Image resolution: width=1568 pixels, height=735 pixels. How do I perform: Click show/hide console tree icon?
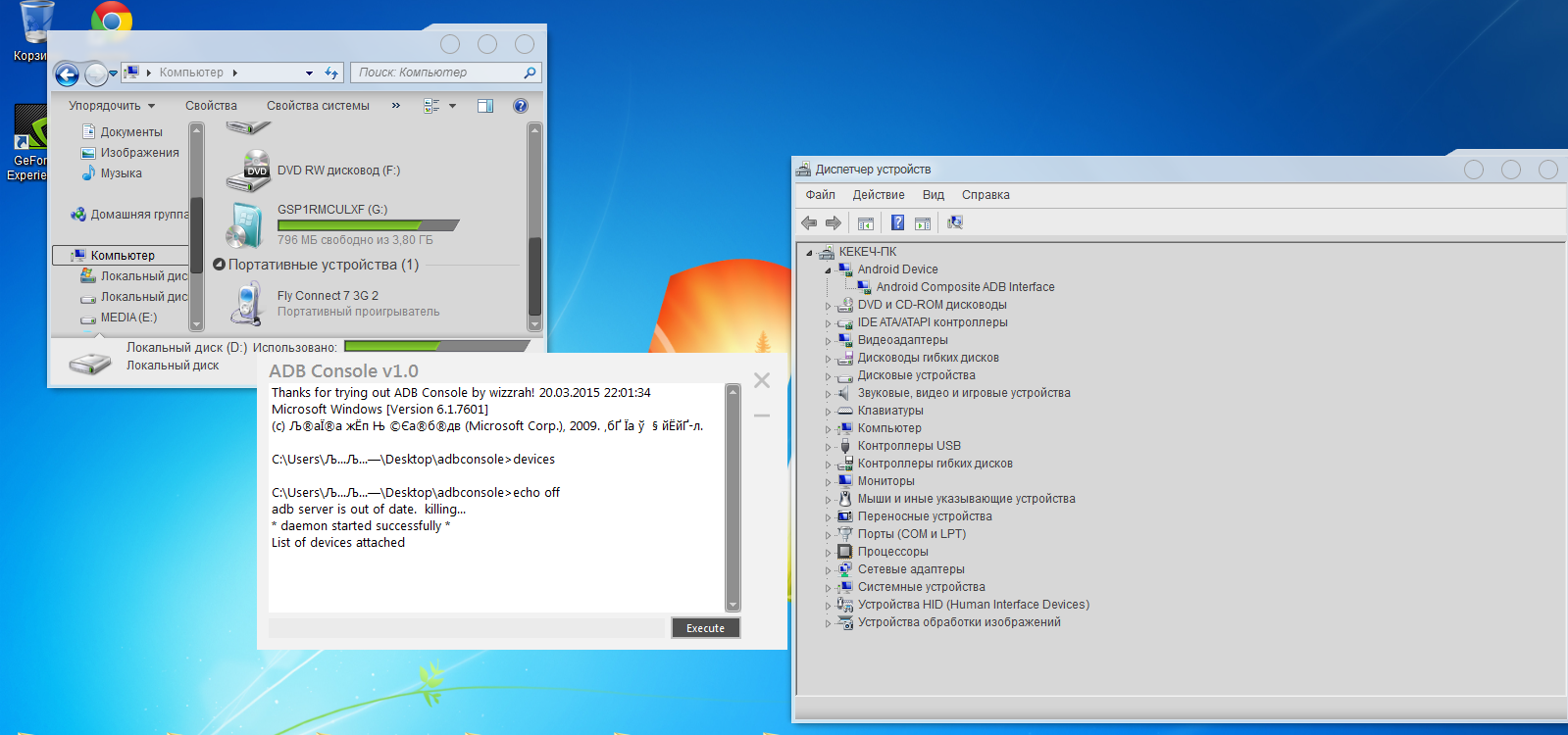(865, 223)
